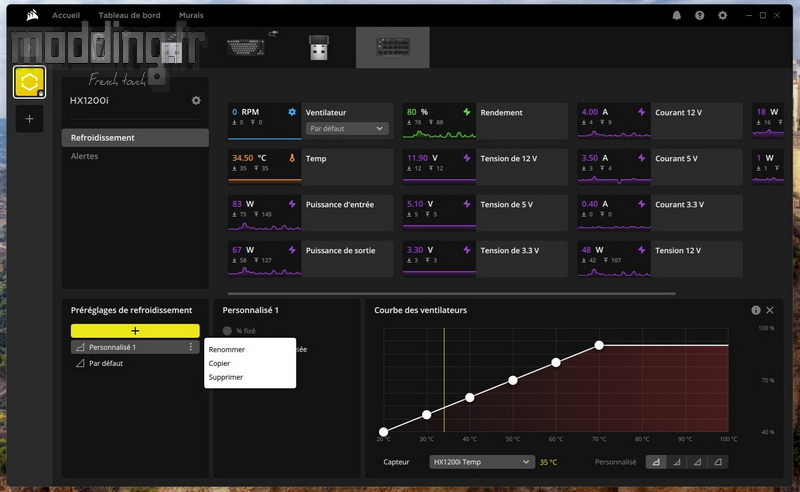The image size is (800, 492).
Task: Open iCUE global settings gear in title bar
Action: [722, 15]
